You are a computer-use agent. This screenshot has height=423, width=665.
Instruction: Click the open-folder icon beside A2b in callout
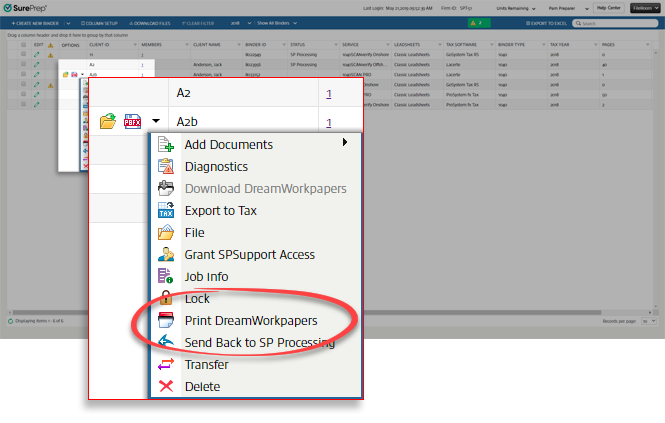[x=108, y=121]
